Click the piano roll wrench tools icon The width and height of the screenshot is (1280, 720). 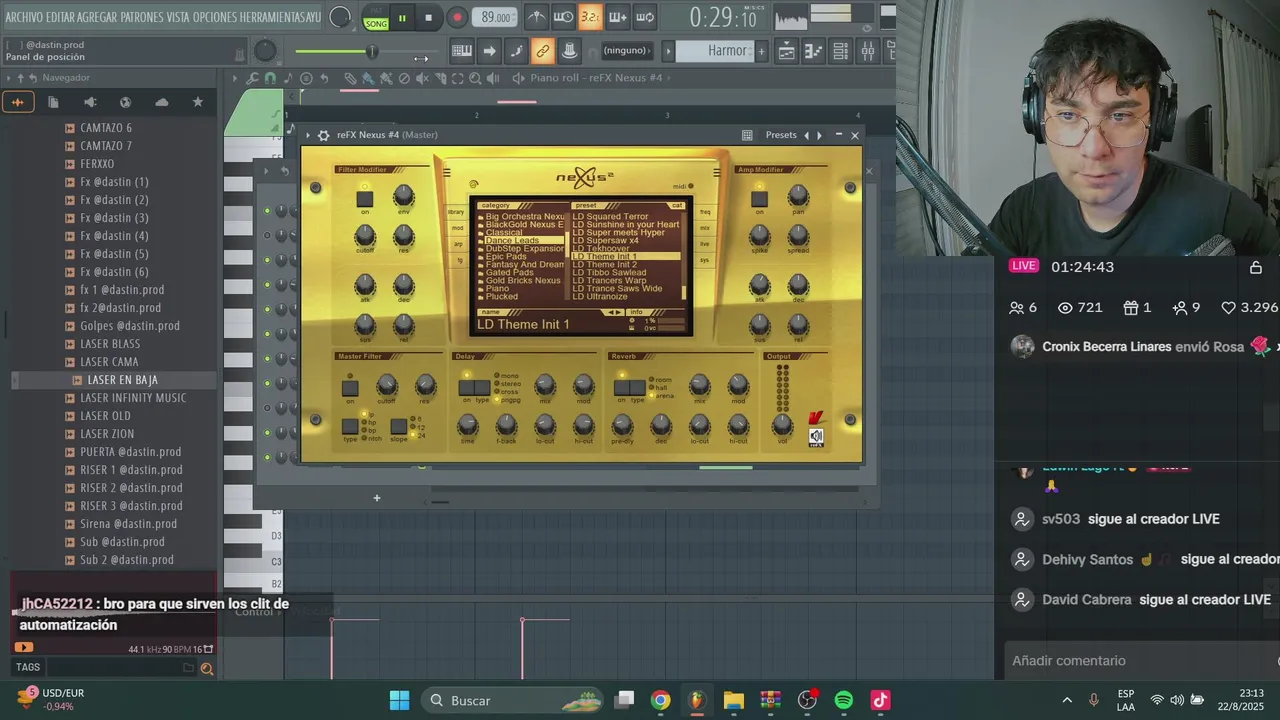click(x=252, y=78)
